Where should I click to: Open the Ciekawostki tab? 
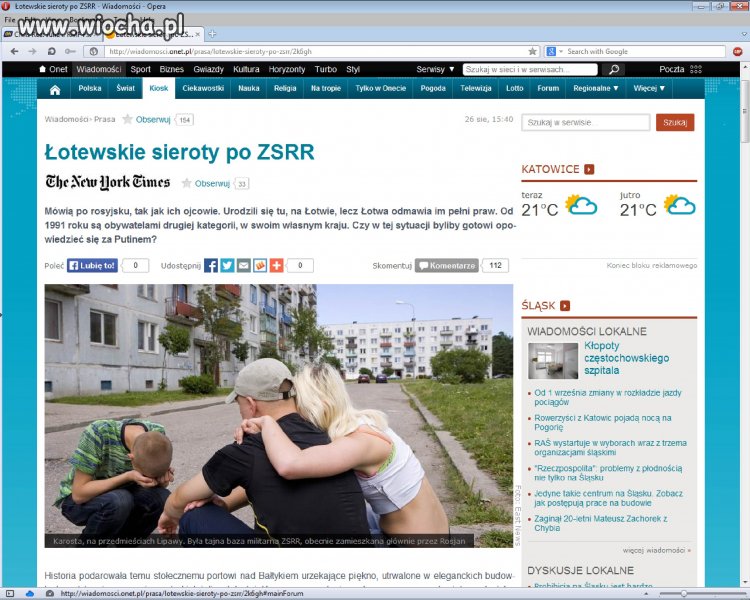point(203,89)
